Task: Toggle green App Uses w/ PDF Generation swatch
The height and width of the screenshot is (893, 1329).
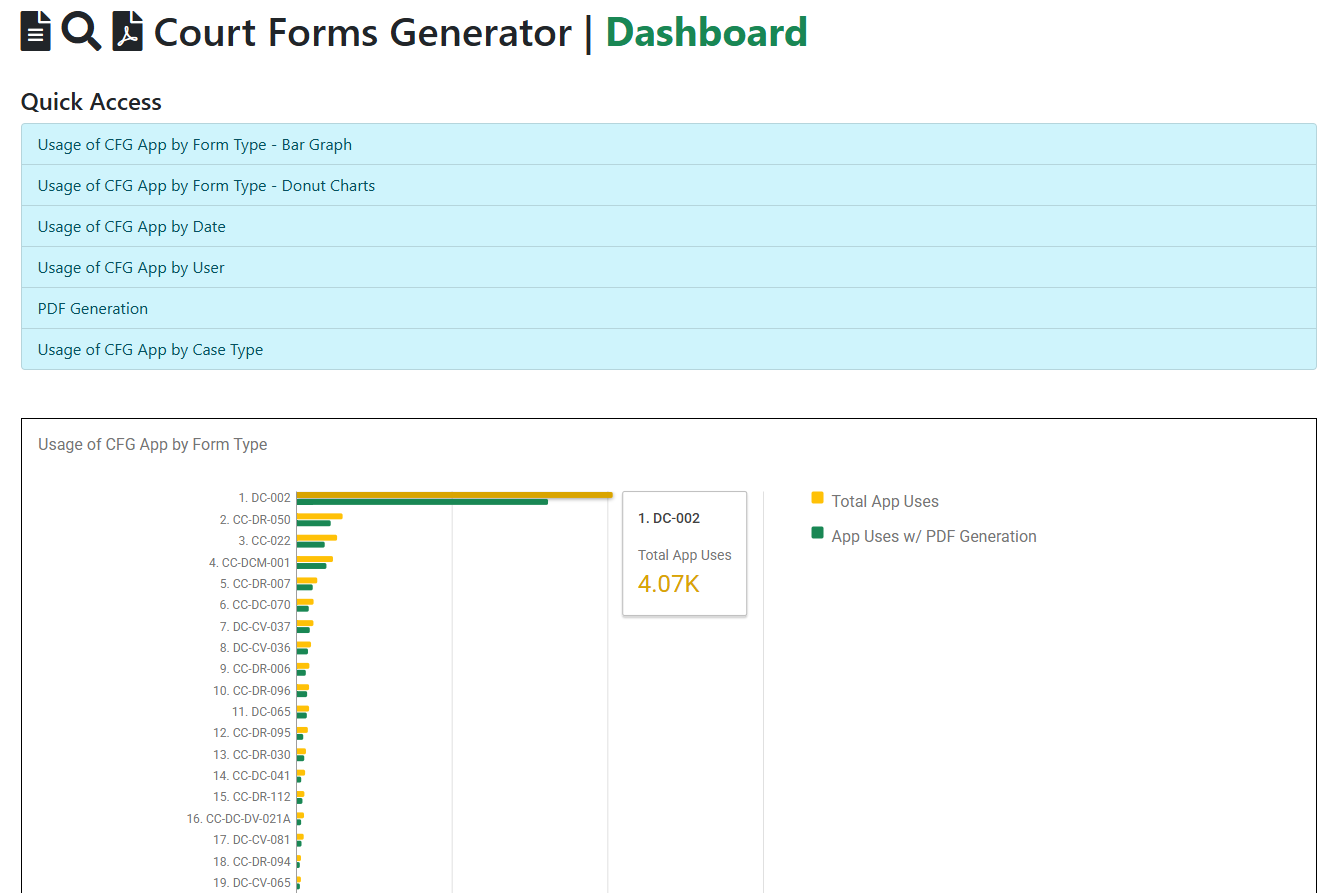Action: pos(817,533)
